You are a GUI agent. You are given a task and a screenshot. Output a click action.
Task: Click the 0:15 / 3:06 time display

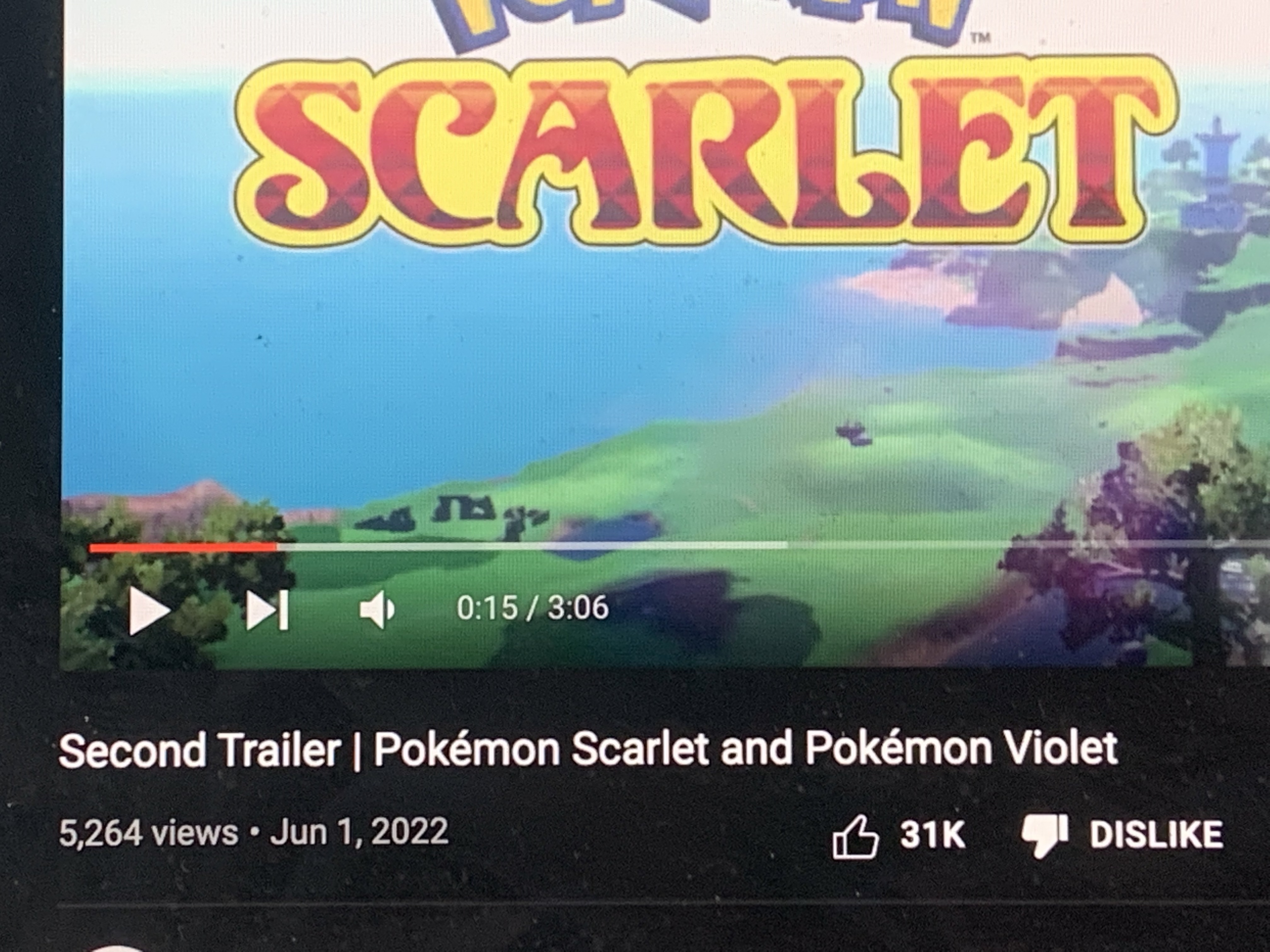532,608
